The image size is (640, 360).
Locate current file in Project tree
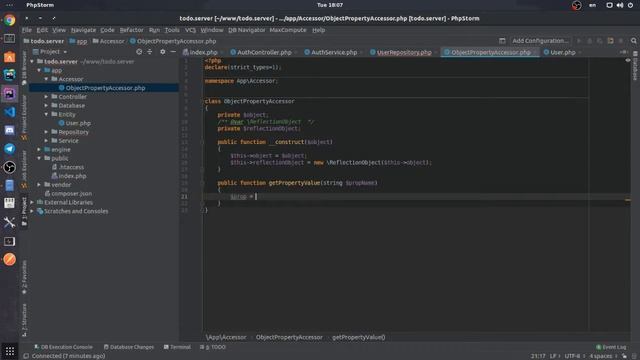click(139, 52)
